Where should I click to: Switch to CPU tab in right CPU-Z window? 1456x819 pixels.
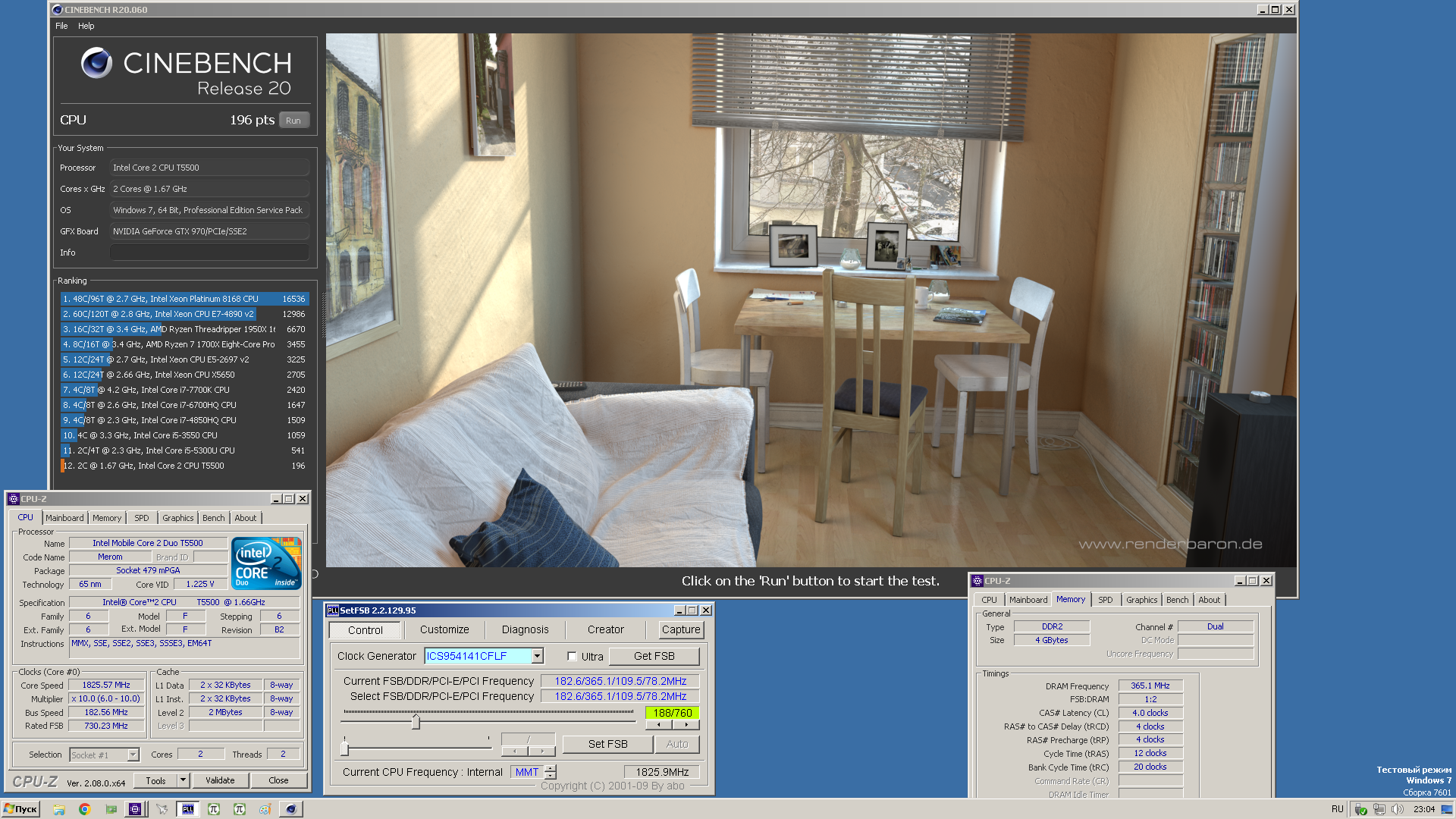[990, 600]
